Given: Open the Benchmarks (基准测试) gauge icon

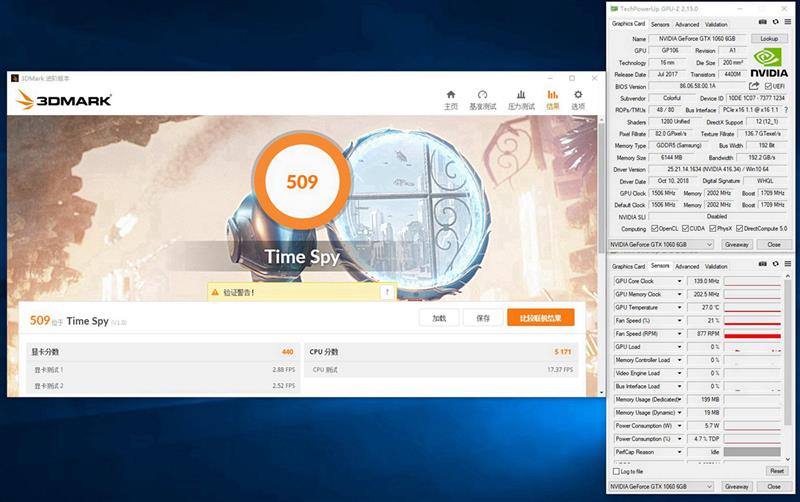Looking at the screenshot, I should click(482, 97).
